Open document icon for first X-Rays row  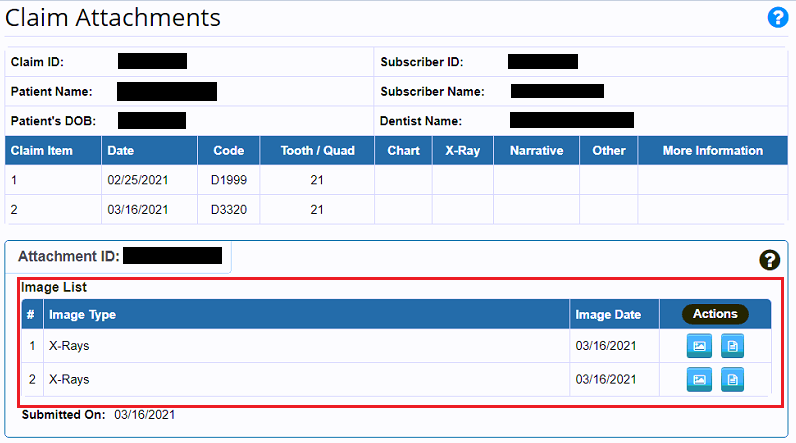(x=733, y=346)
